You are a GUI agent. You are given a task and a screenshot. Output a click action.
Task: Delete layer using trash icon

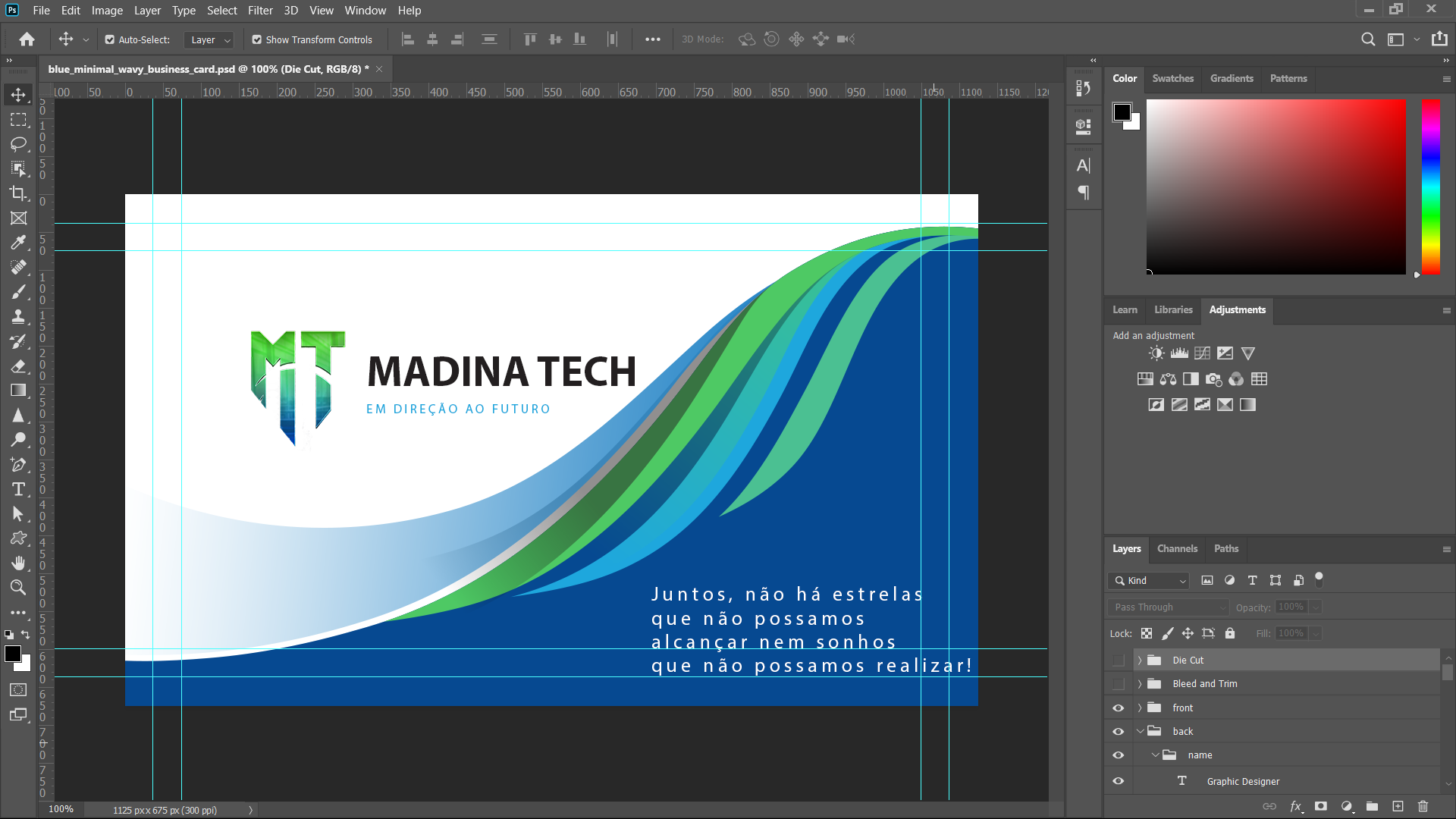[x=1423, y=806]
